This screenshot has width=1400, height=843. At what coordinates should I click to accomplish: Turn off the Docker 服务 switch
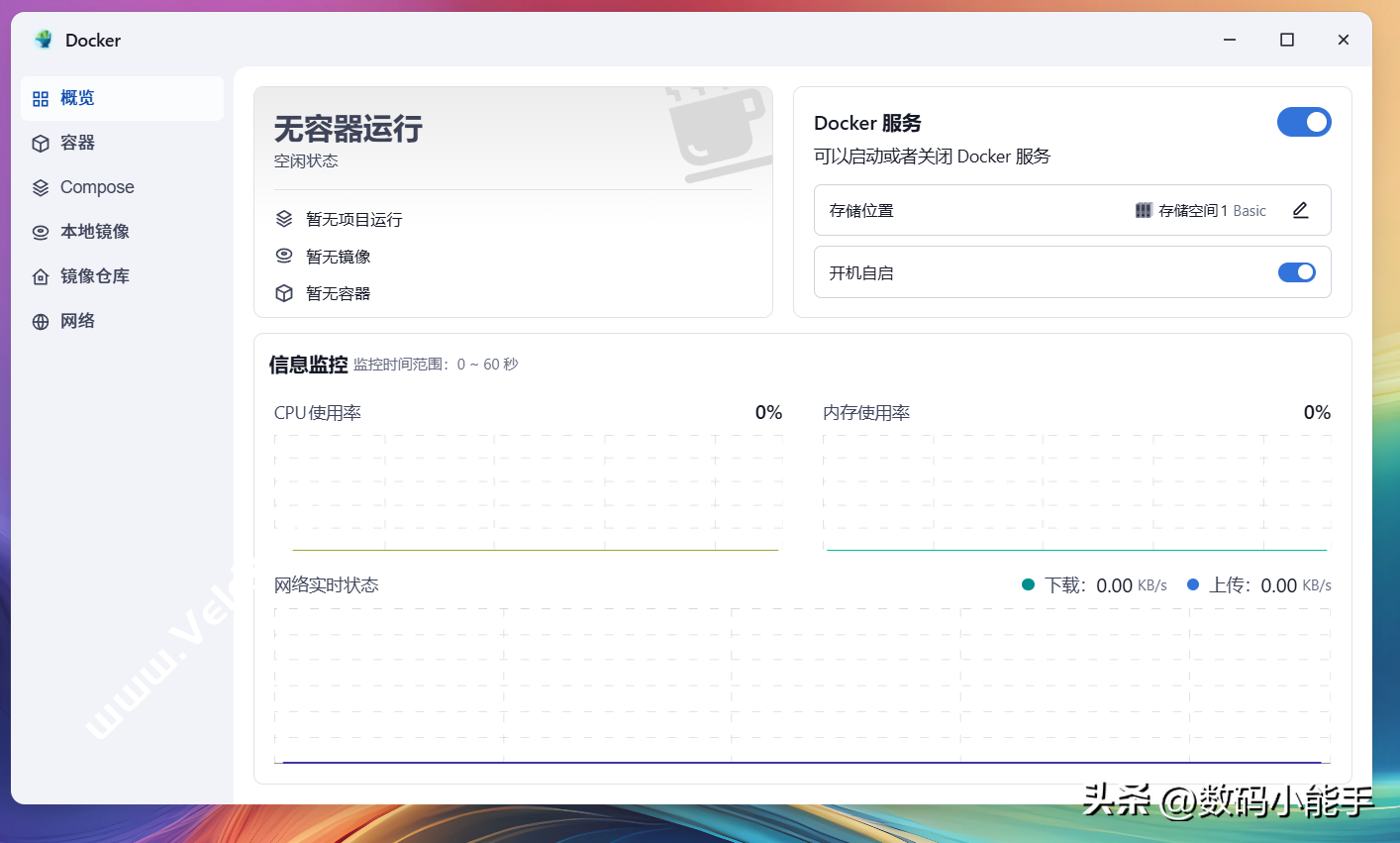click(x=1303, y=122)
